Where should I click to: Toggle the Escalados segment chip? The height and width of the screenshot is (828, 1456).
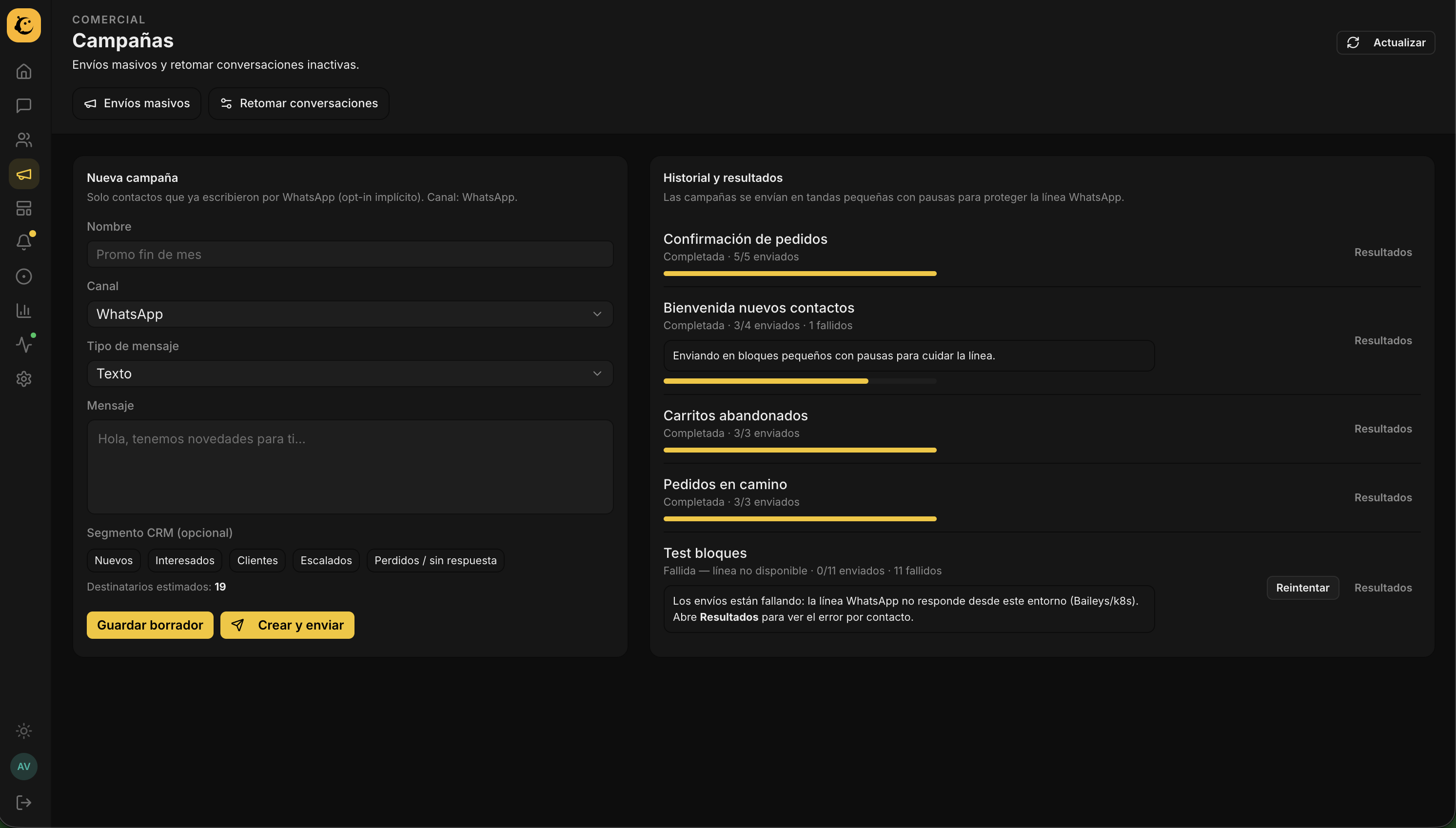326,560
